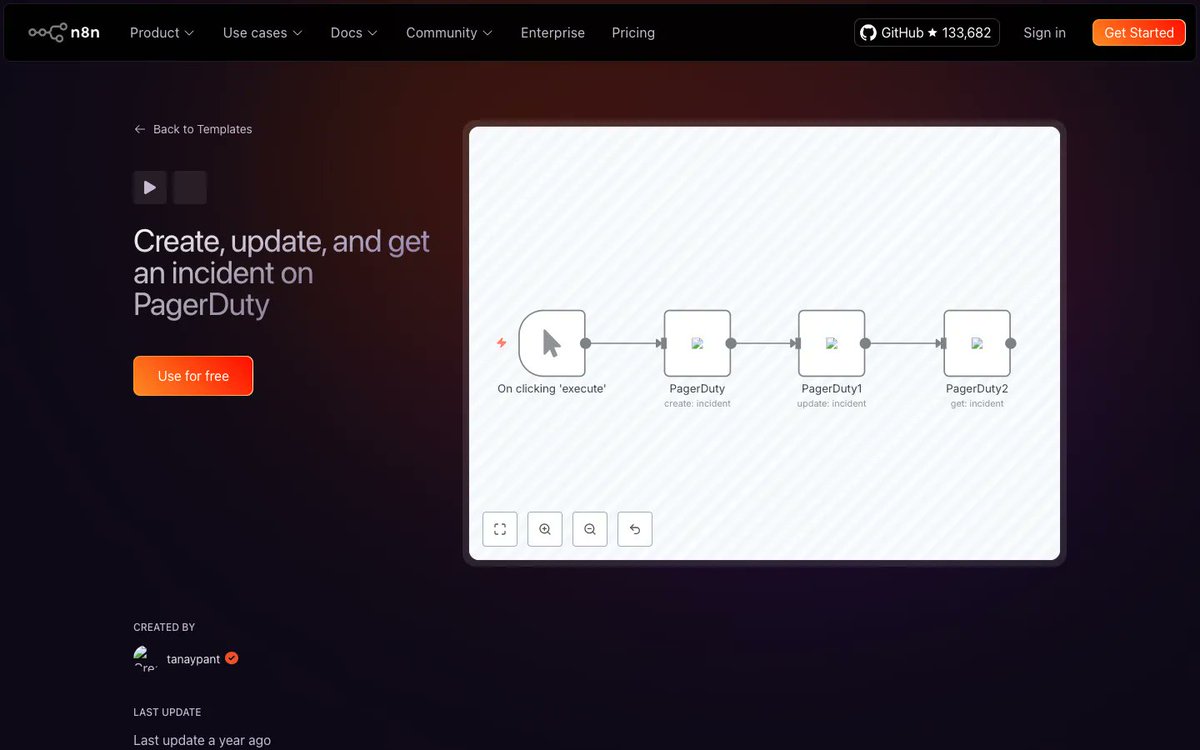This screenshot has width=1200, height=750.
Task: Click the fit-to-view canvas button
Action: [x=500, y=529]
